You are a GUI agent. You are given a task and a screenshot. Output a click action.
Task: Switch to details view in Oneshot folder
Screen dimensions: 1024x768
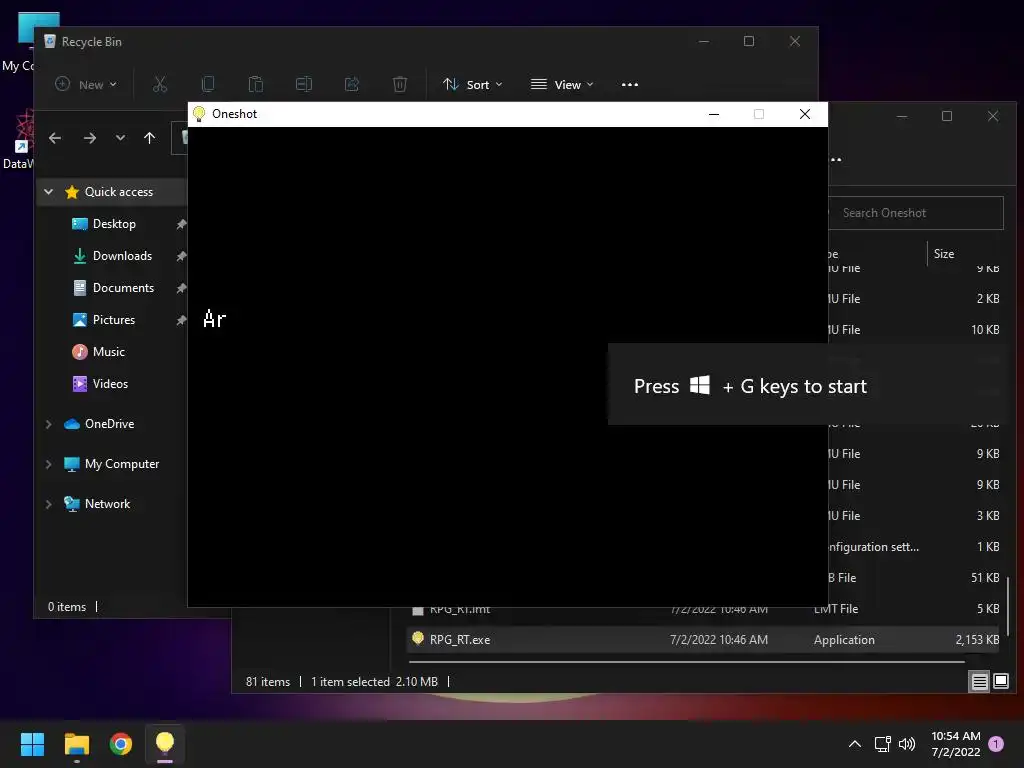[980, 682]
